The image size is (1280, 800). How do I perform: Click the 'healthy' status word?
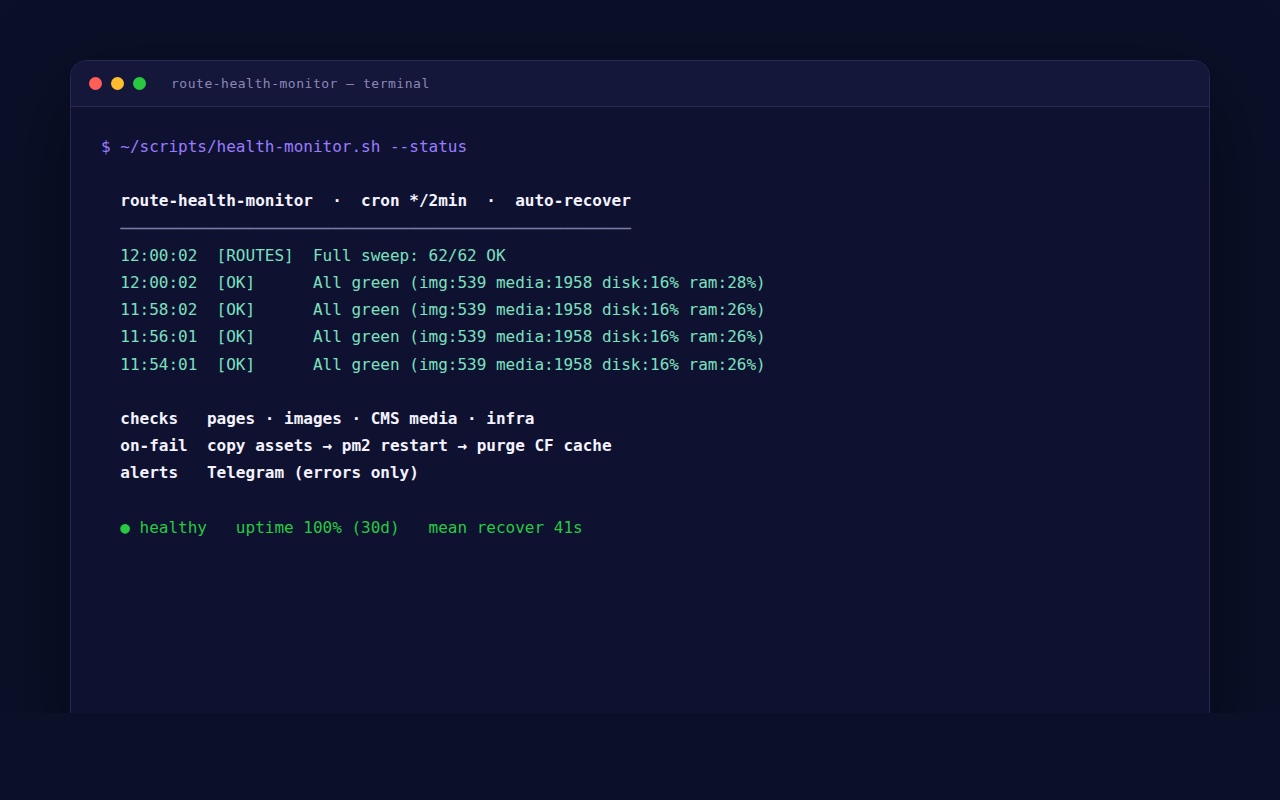tap(173, 528)
